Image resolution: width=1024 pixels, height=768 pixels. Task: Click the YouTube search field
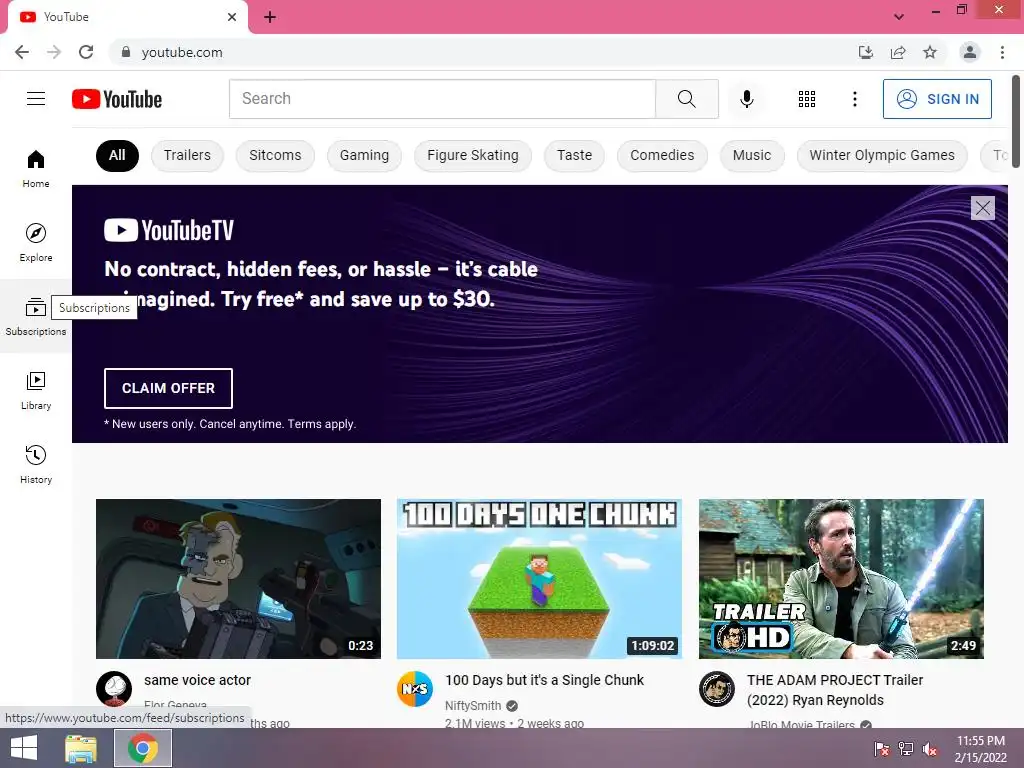tap(442, 99)
